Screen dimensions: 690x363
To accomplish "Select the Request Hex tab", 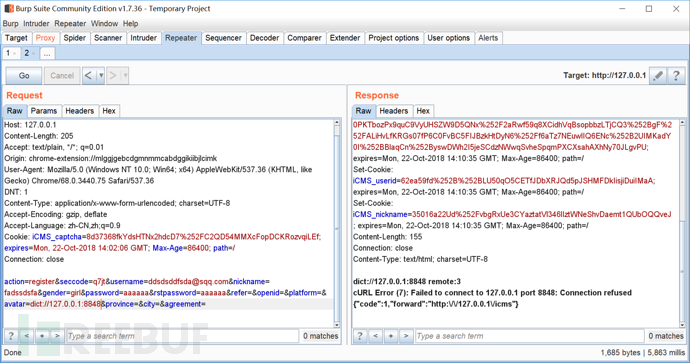I will (x=109, y=111).
